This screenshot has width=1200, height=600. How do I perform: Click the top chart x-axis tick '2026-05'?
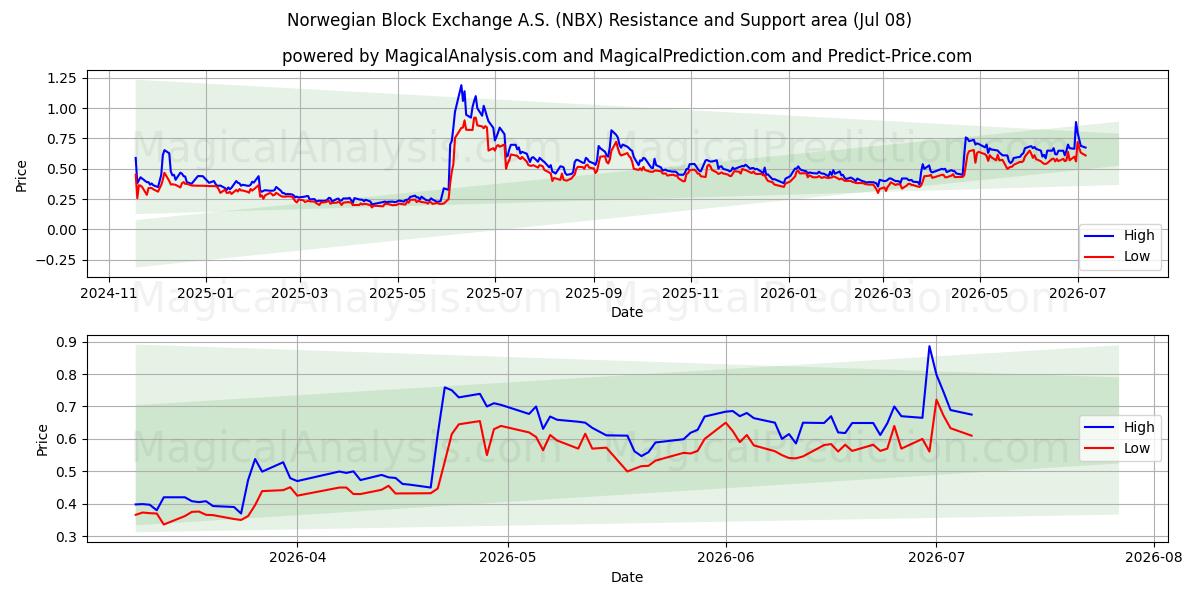pyautogui.click(x=979, y=294)
